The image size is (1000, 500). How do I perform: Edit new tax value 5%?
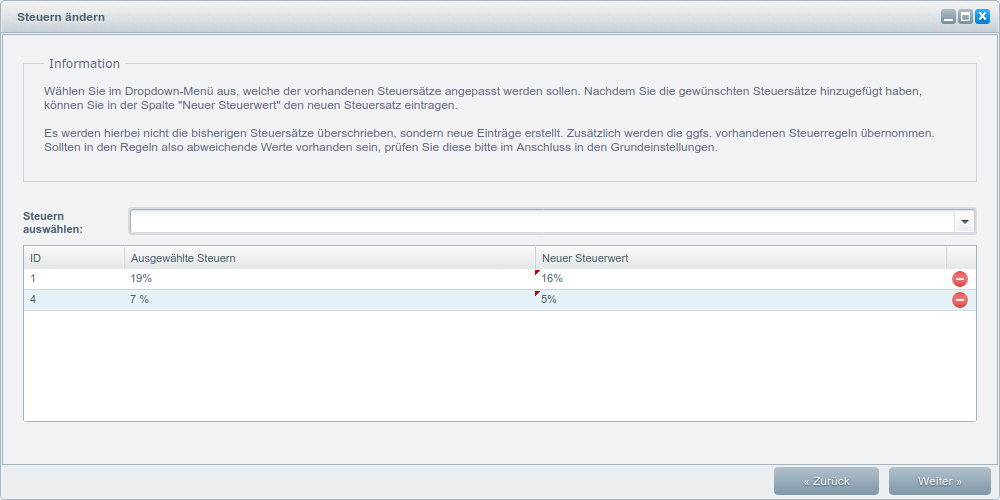[x=740, y=300]
